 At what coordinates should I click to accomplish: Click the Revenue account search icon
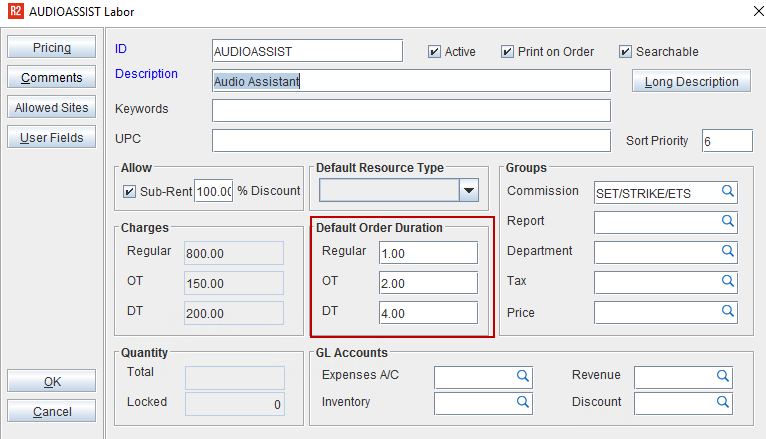click(723, 376)
